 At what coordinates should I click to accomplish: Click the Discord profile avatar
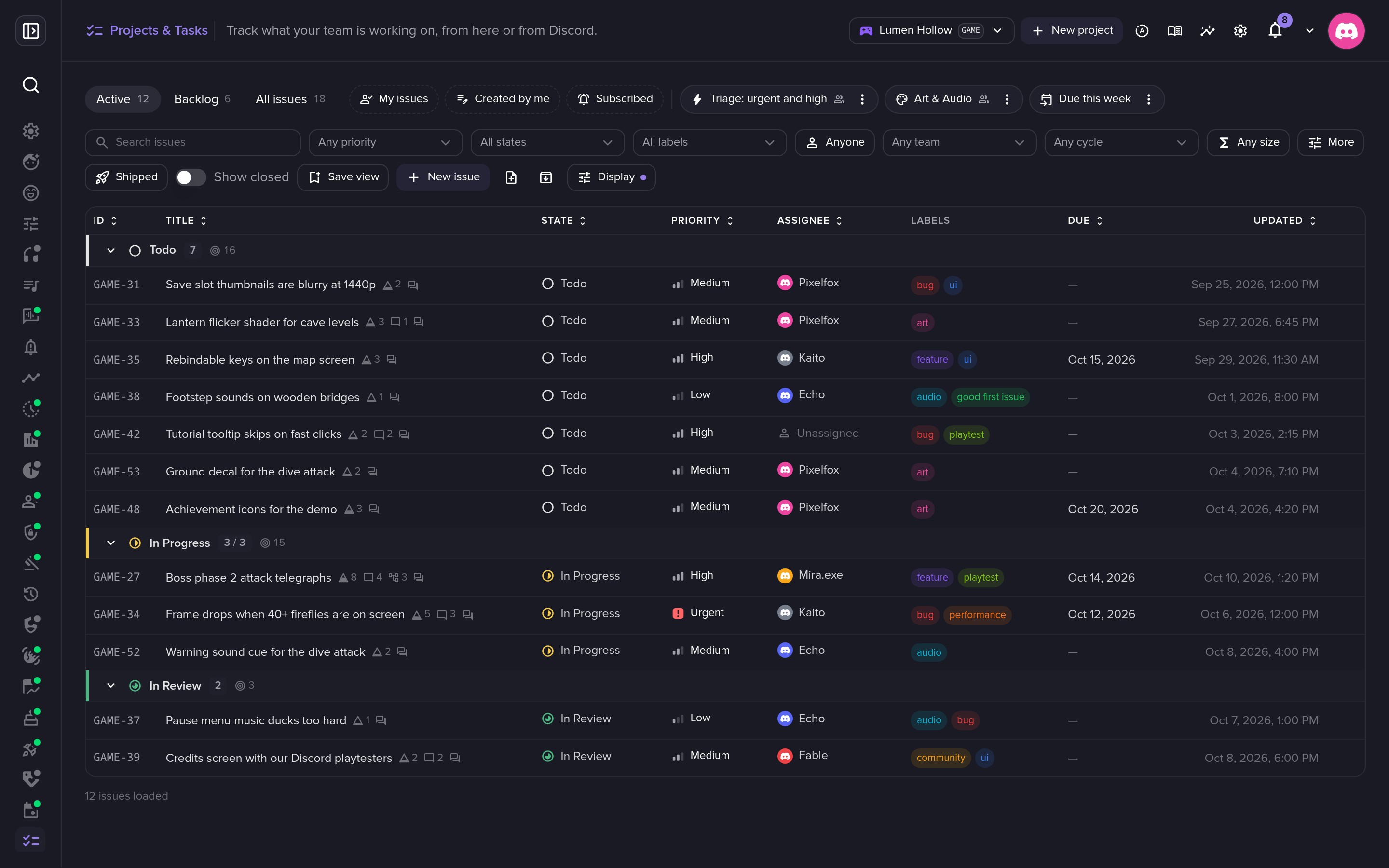[1346, 30]
